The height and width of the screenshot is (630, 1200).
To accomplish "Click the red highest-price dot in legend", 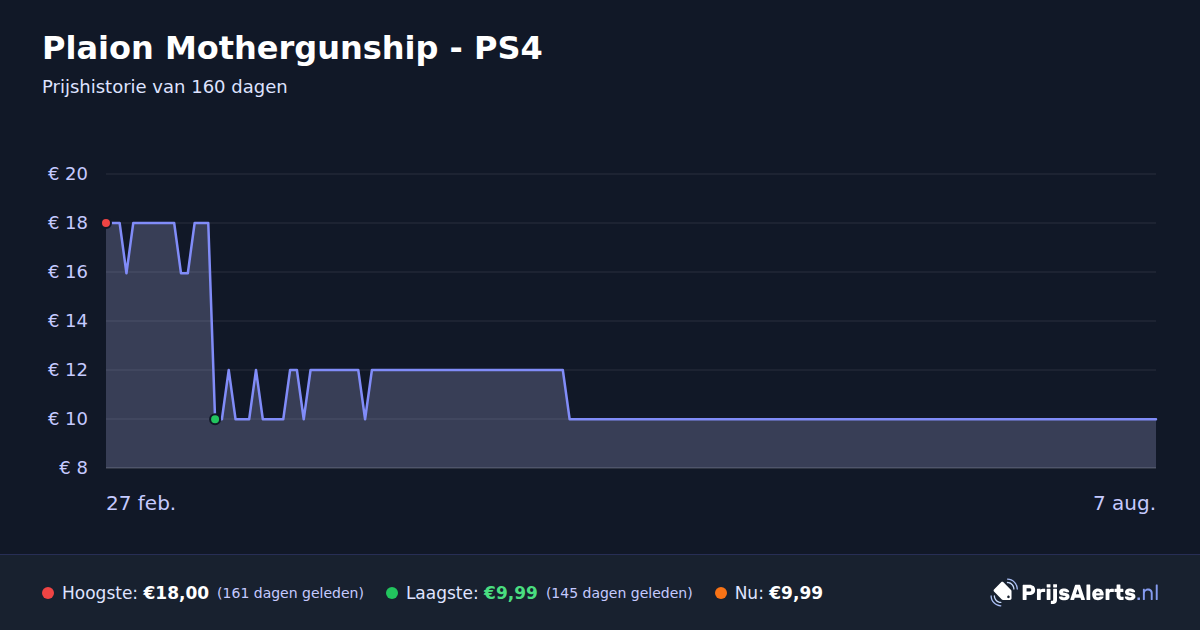I will [48, 593].
